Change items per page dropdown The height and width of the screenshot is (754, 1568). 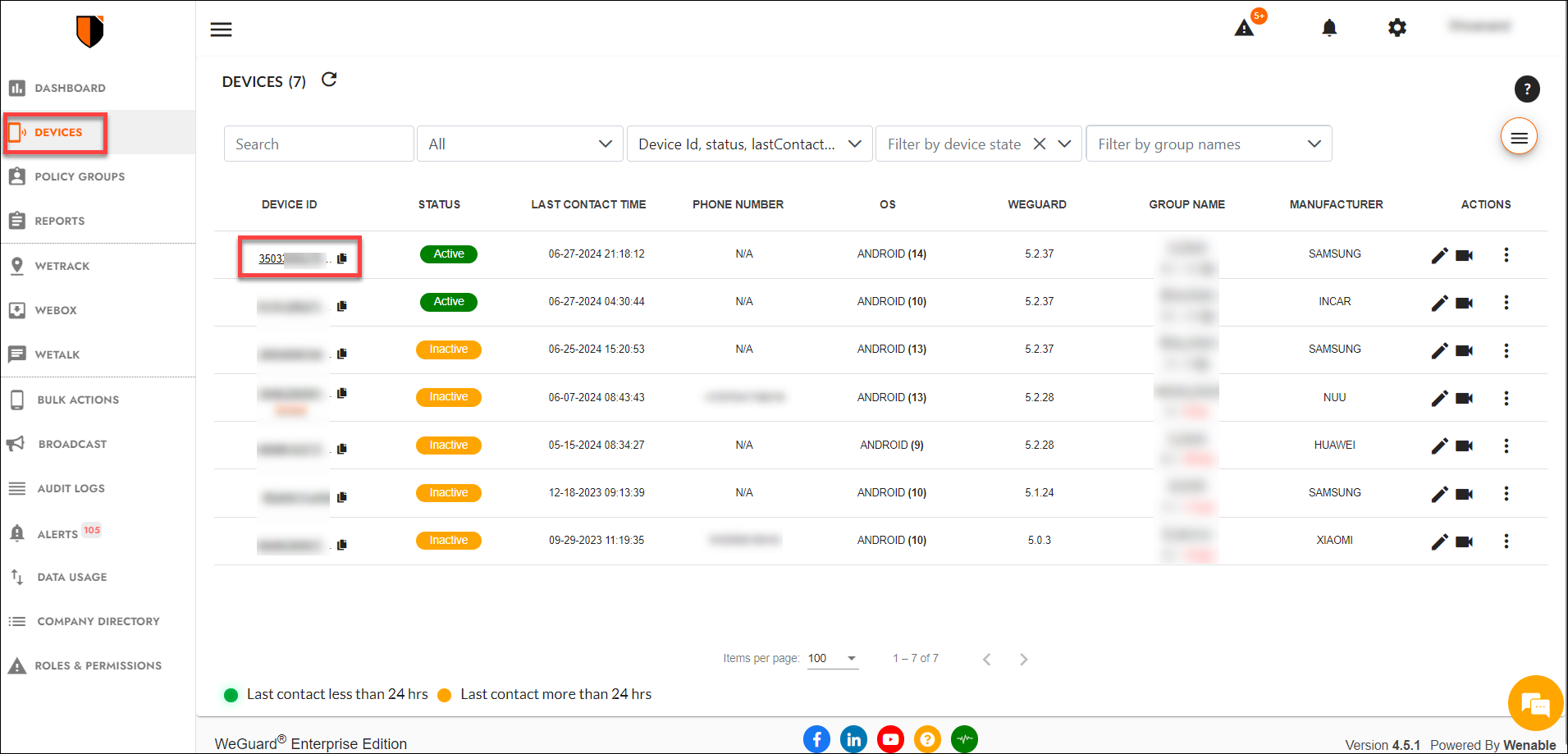tap(833, 658)
